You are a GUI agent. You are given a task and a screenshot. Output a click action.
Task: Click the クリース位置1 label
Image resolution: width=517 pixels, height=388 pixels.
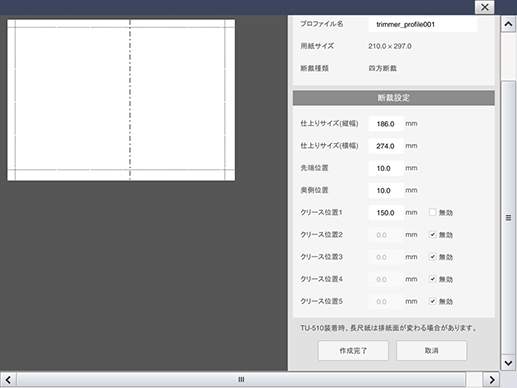click(x=321, y=213)
